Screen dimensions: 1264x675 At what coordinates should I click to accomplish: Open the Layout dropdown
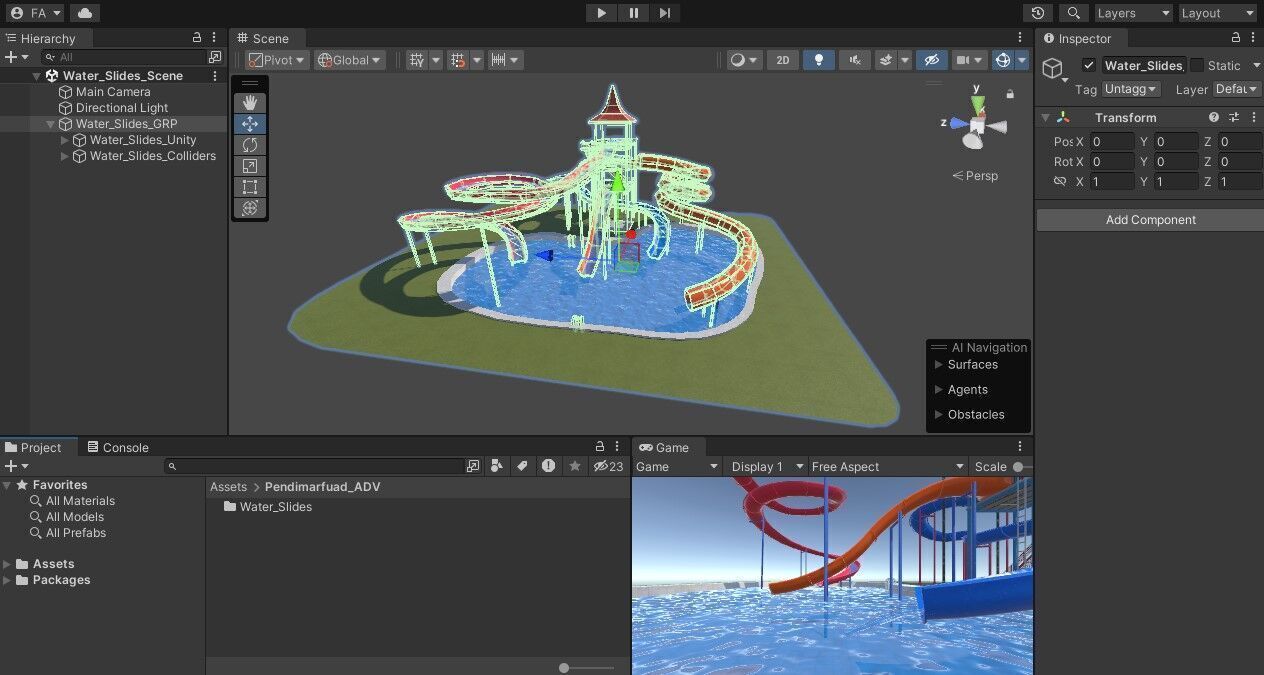tap(1217, 13)
